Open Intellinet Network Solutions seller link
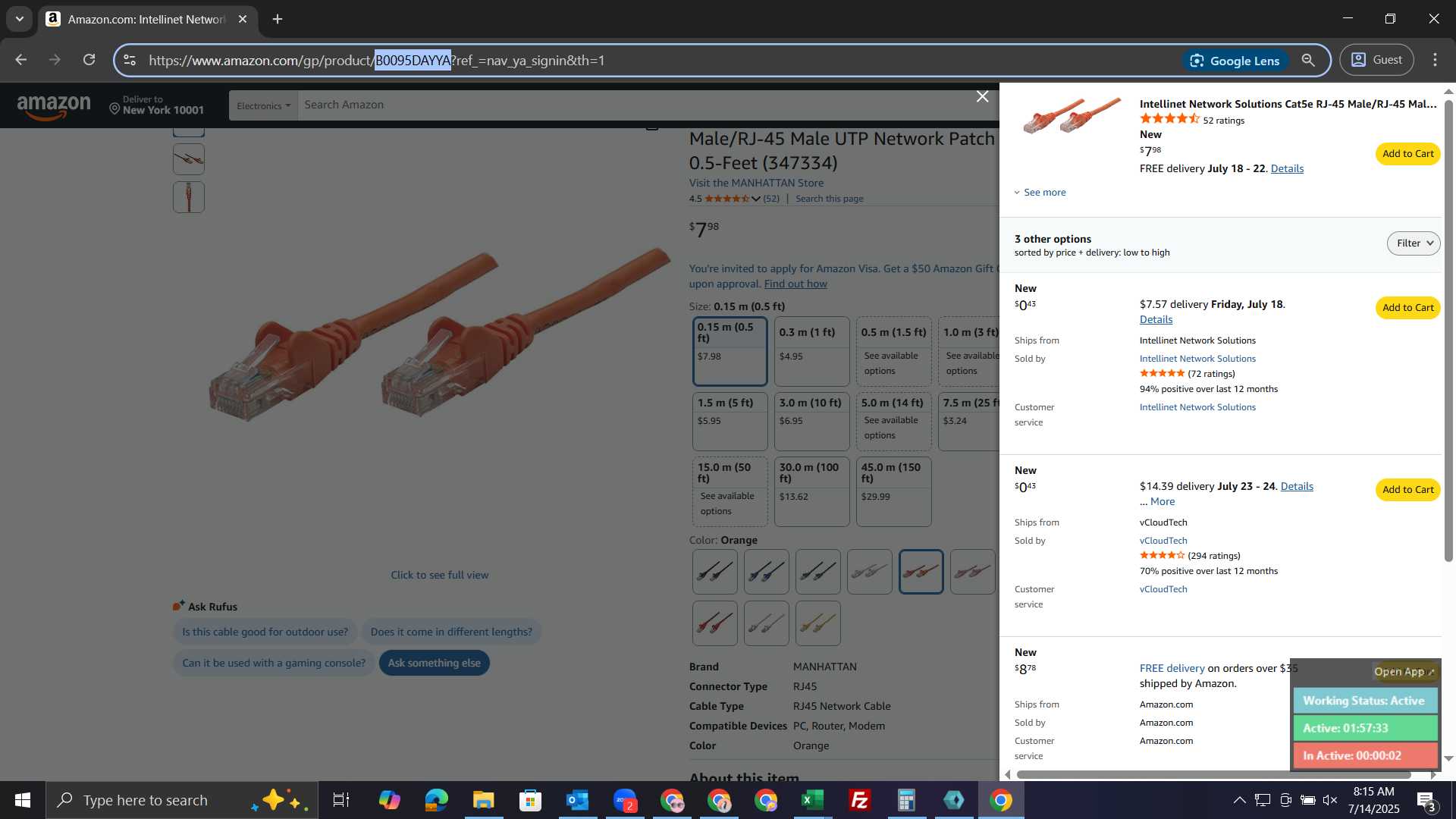The height and width of the screenshot is (819, 1456). (1197, 359)
